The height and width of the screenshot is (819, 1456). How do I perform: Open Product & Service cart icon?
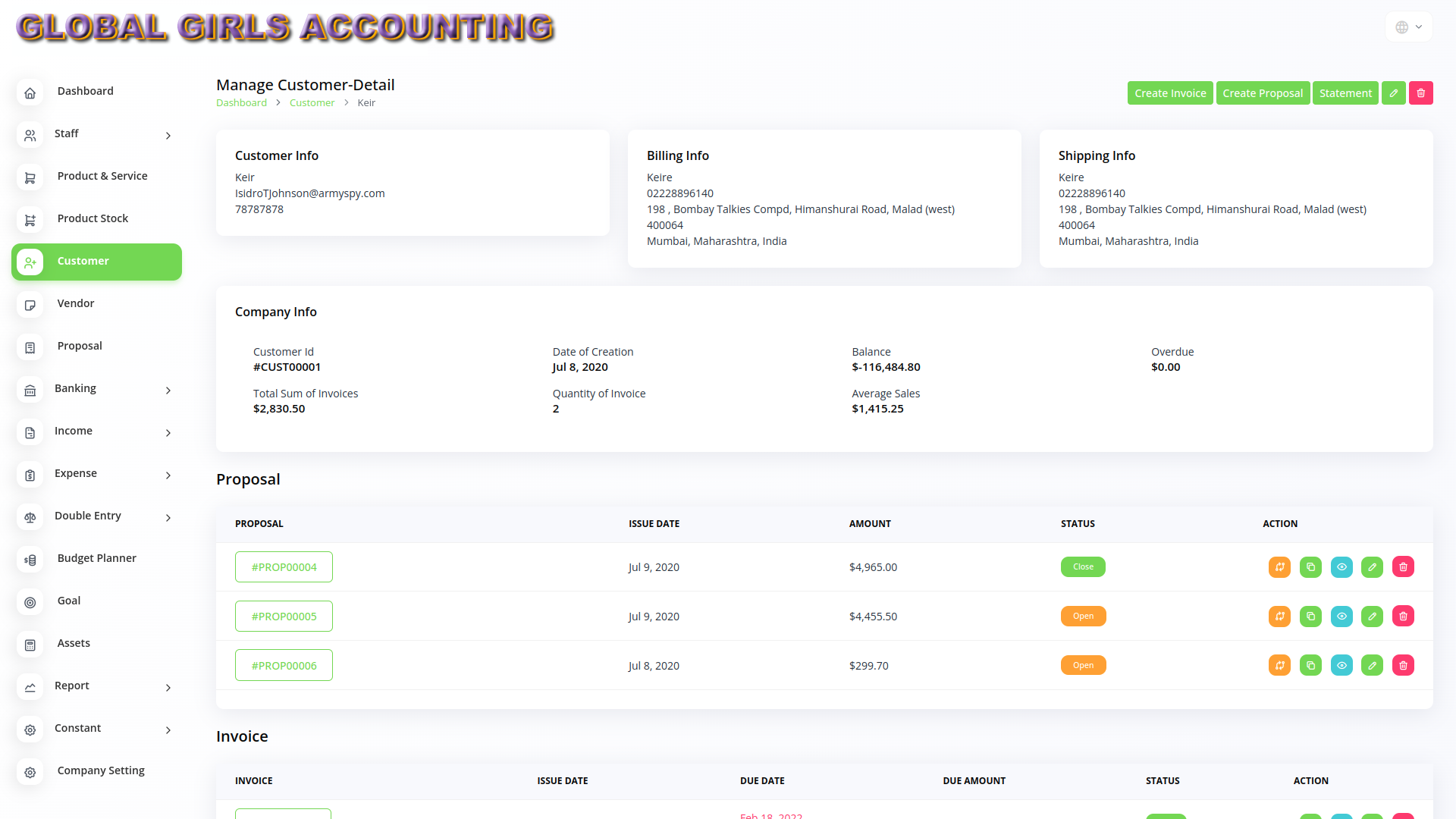pos(30,177)
